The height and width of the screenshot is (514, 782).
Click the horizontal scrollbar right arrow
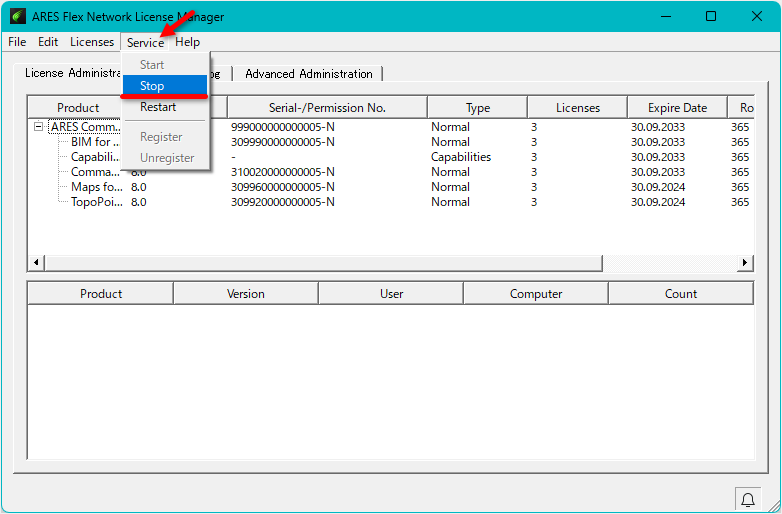click(x=745, y=262)
